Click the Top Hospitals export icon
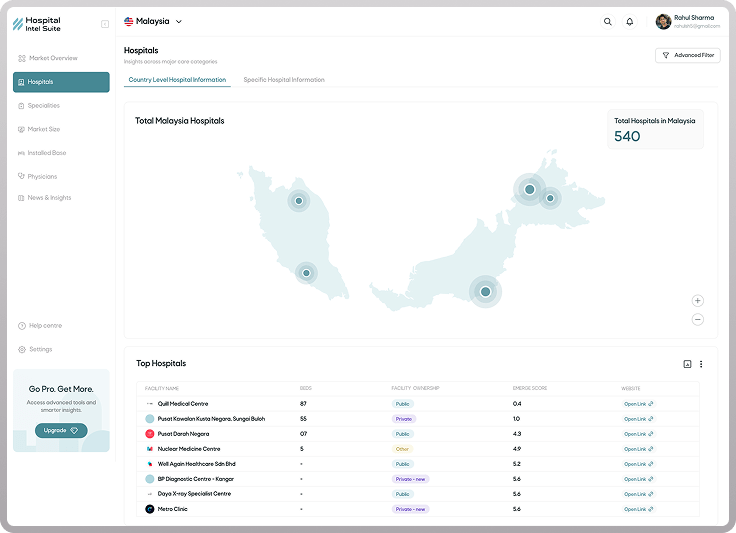The height and width of the screenshot is (533, 736). (x=687, y=364)
